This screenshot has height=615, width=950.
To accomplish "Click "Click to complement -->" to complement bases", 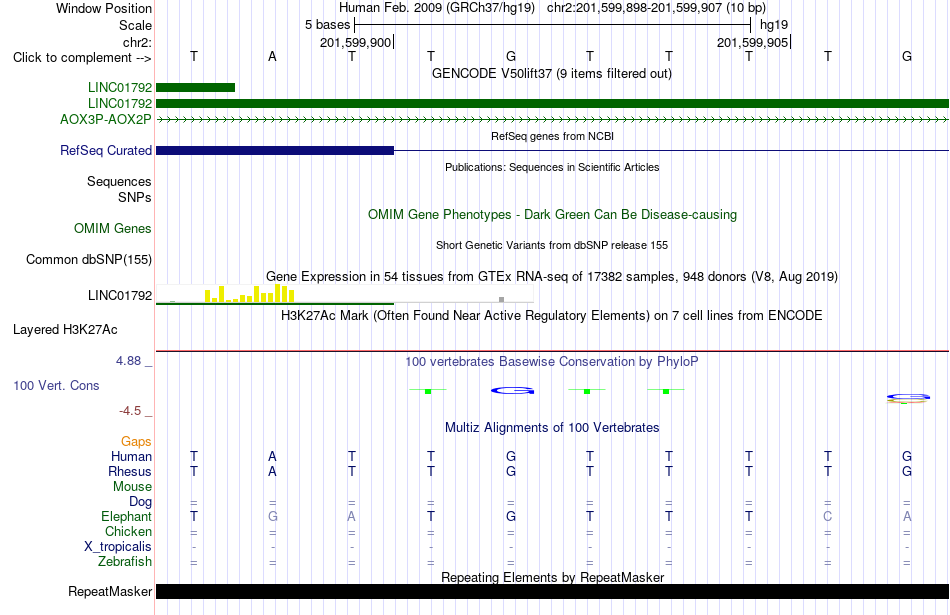I will [x=82, y=58].
